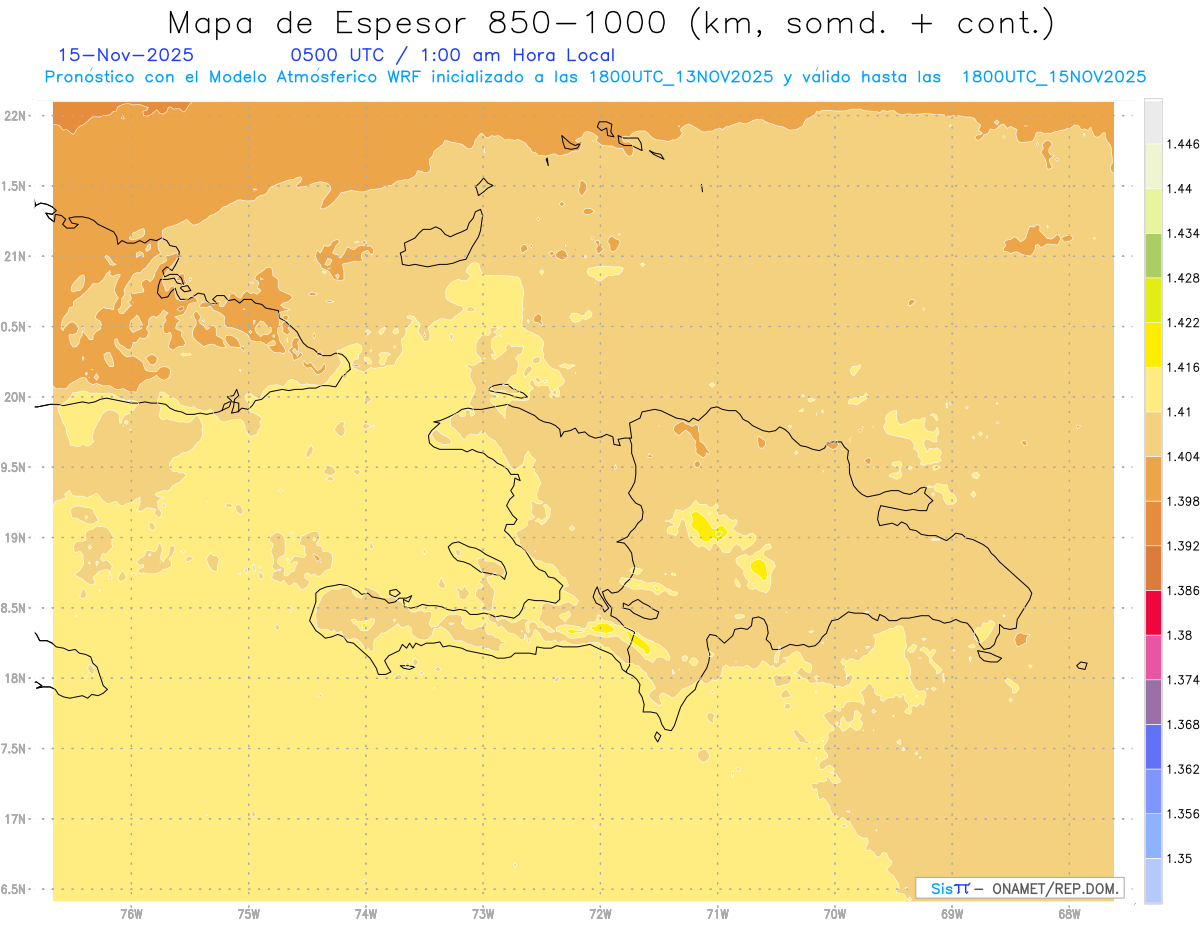Click the legend value '1.446'
1200x927 pixels.
[x=1184, y=144]
